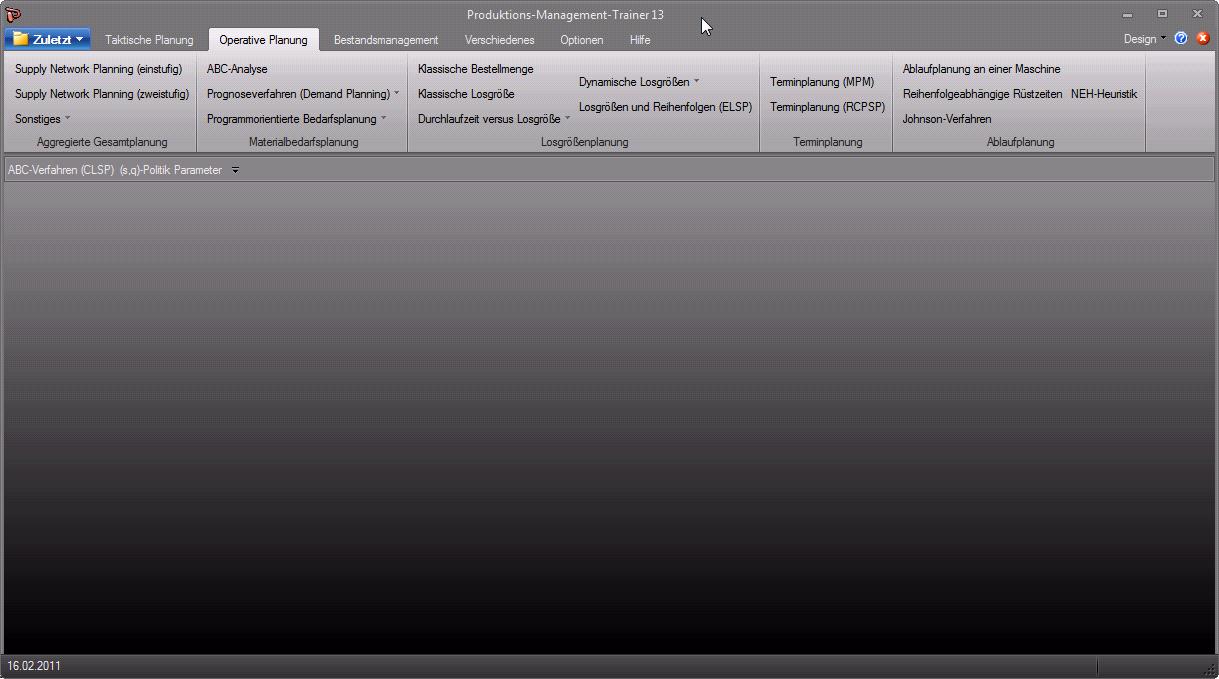Switch to the Taktische Planung tab
The image size is (1219, 679).
click(x=149, y=40)
